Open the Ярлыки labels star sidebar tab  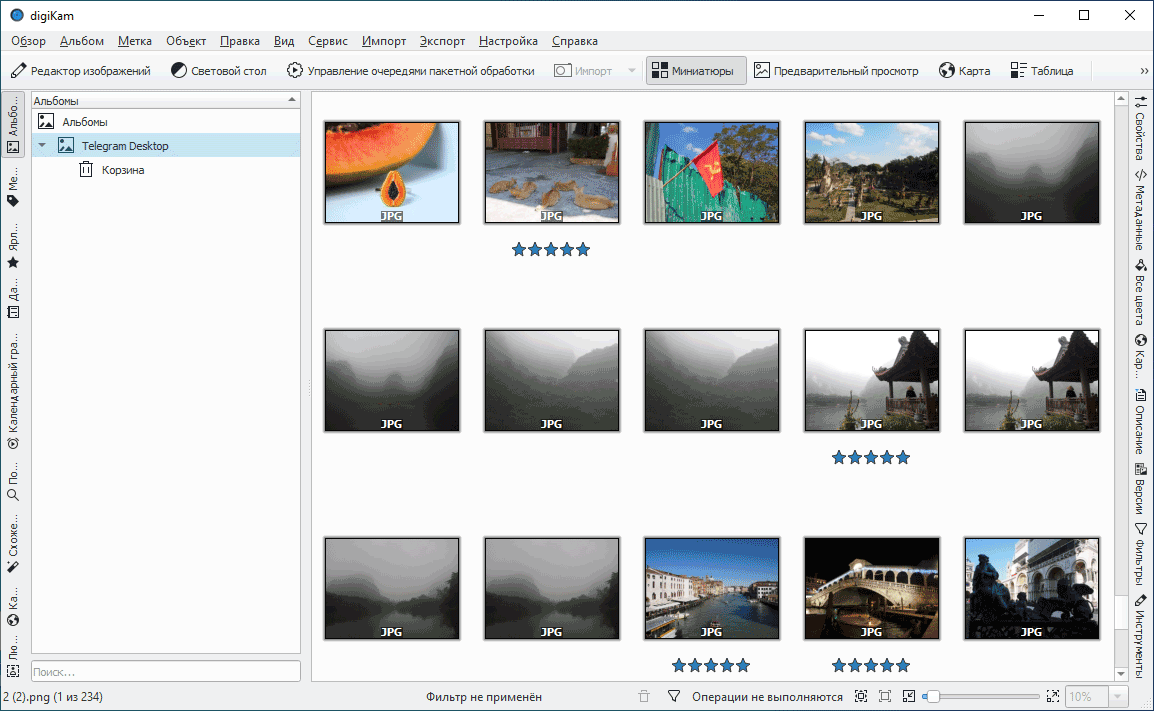(x=13, y=252)
